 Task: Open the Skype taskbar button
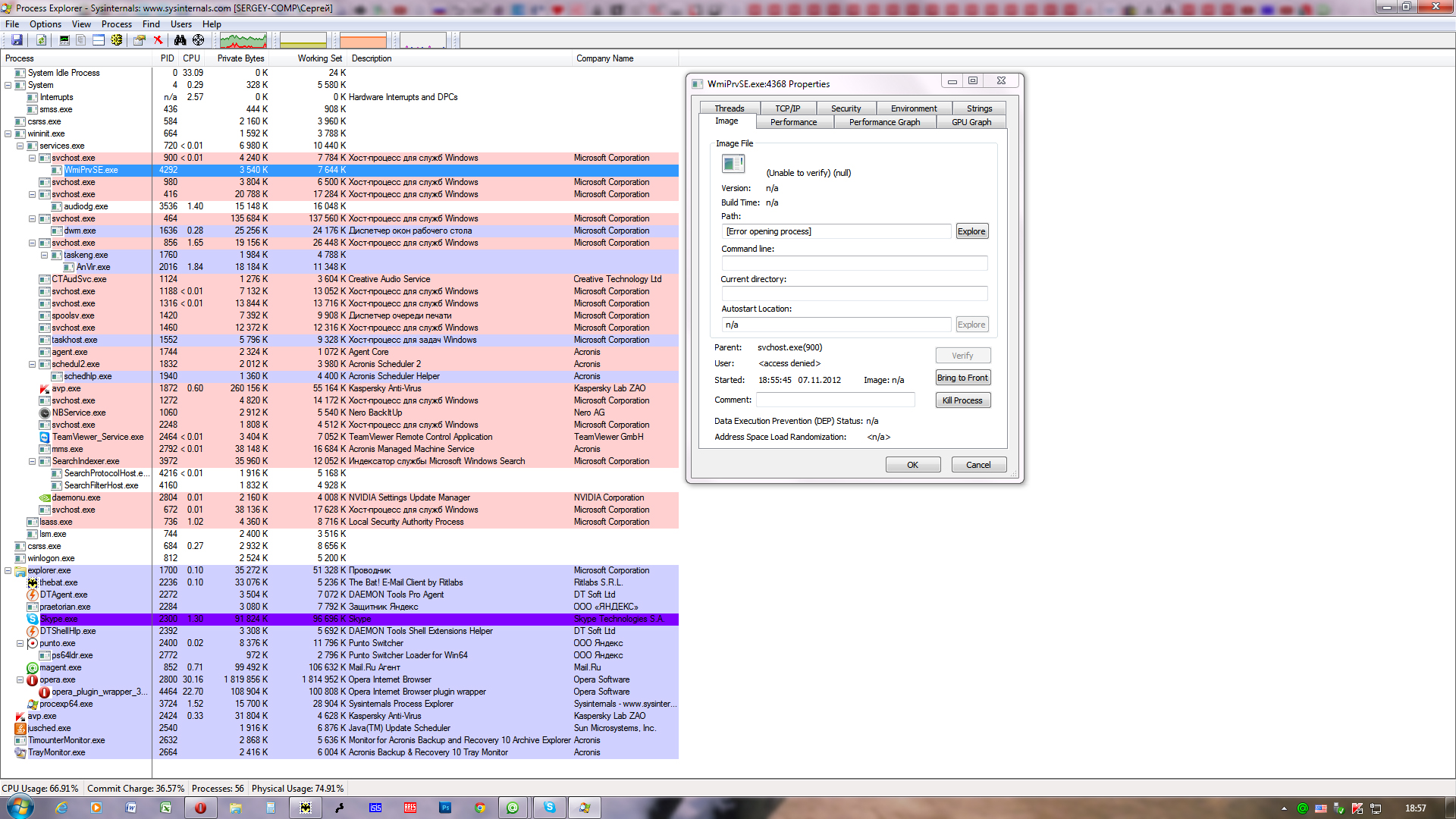[550, 808]
